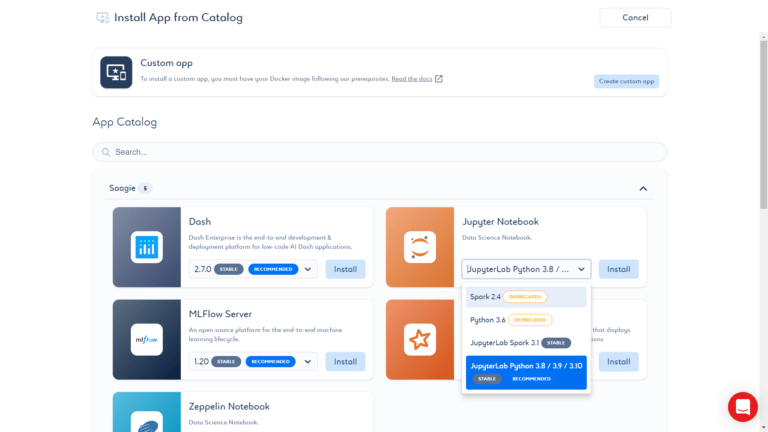Click the Saagie app count badge
This screenshot has width=768, height=432.
[145, 188]
